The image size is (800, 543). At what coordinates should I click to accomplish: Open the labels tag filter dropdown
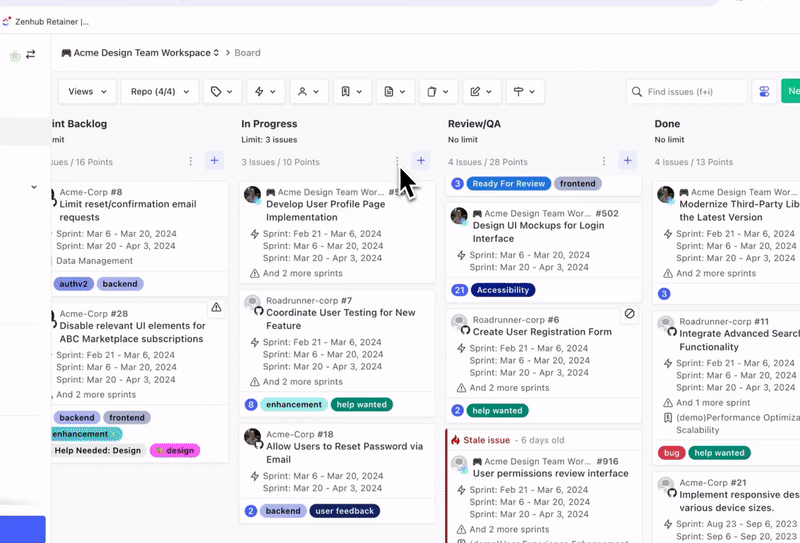(x=222, y=91)
